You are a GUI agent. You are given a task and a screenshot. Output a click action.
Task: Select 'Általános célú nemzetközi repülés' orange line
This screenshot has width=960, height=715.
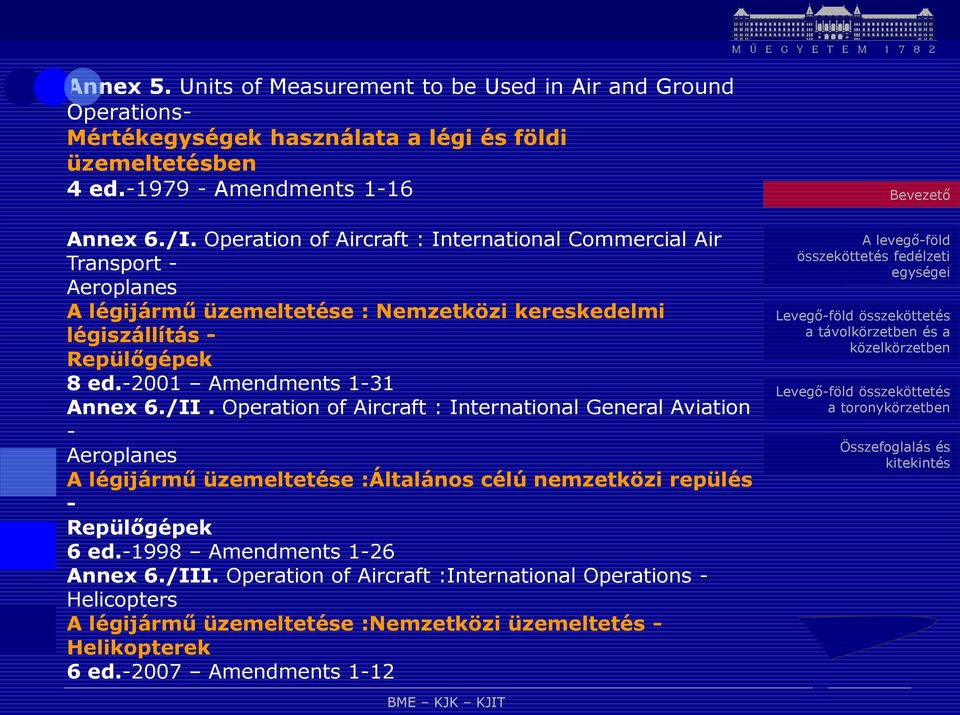[410, 479]
